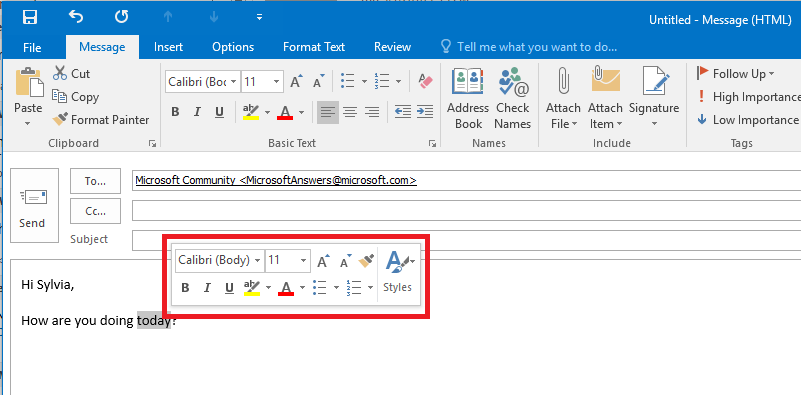Open the File tab
The image size is (805, 404).
click(32, 47)
